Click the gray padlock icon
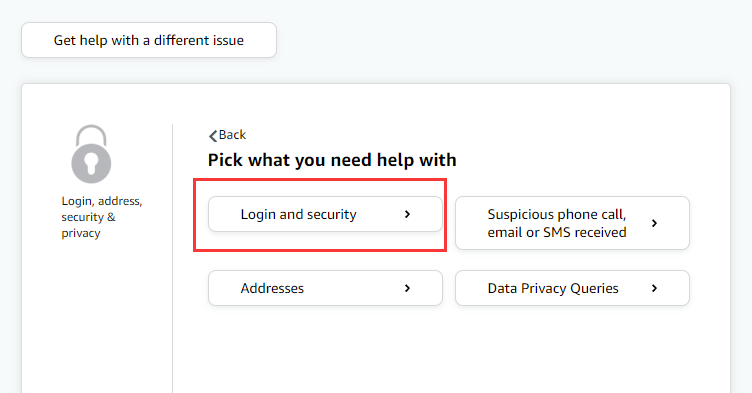 pos(91,154)
